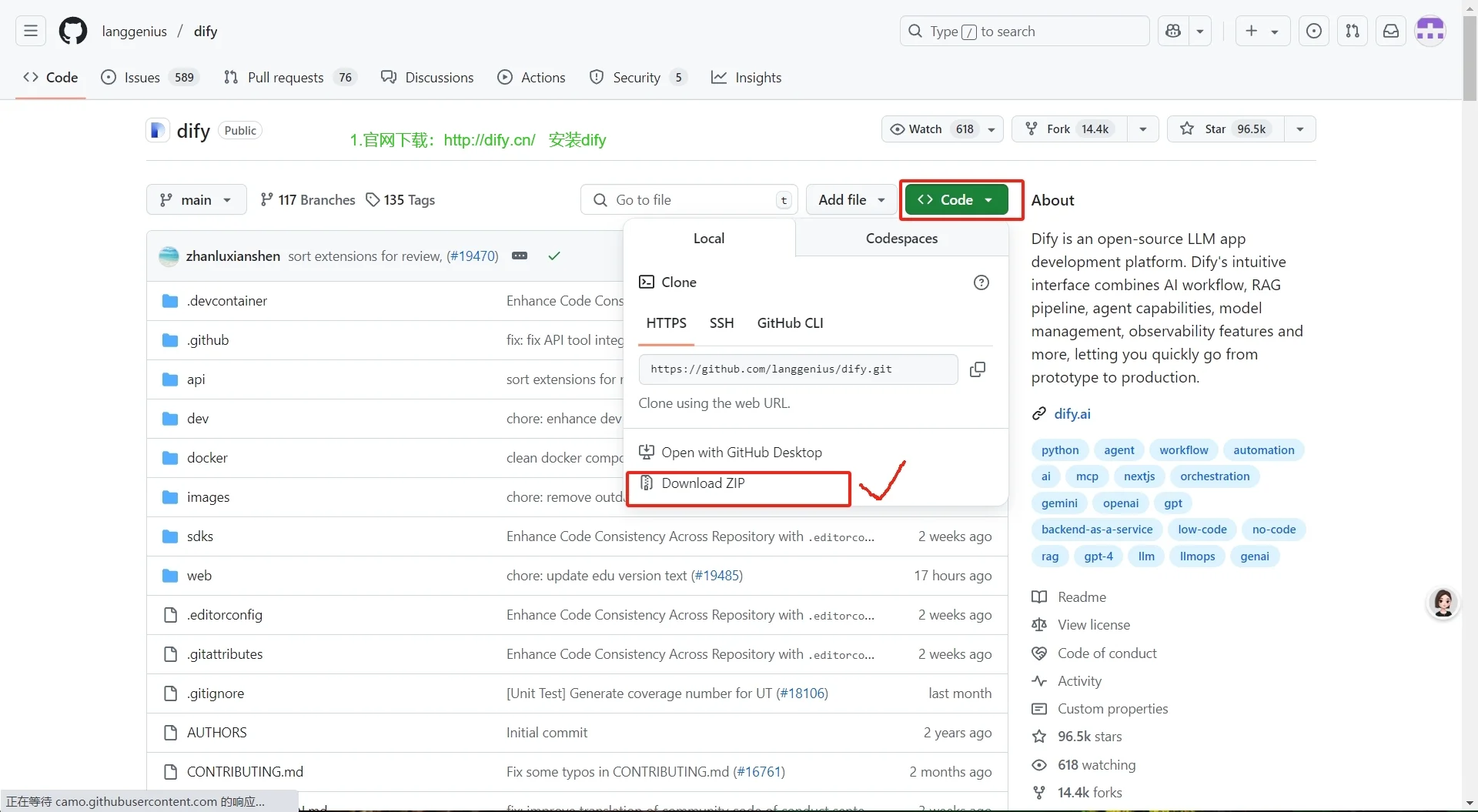Select the HTTPS clone option
Viewport: 1478px width, 812px height.
point(666,322)
